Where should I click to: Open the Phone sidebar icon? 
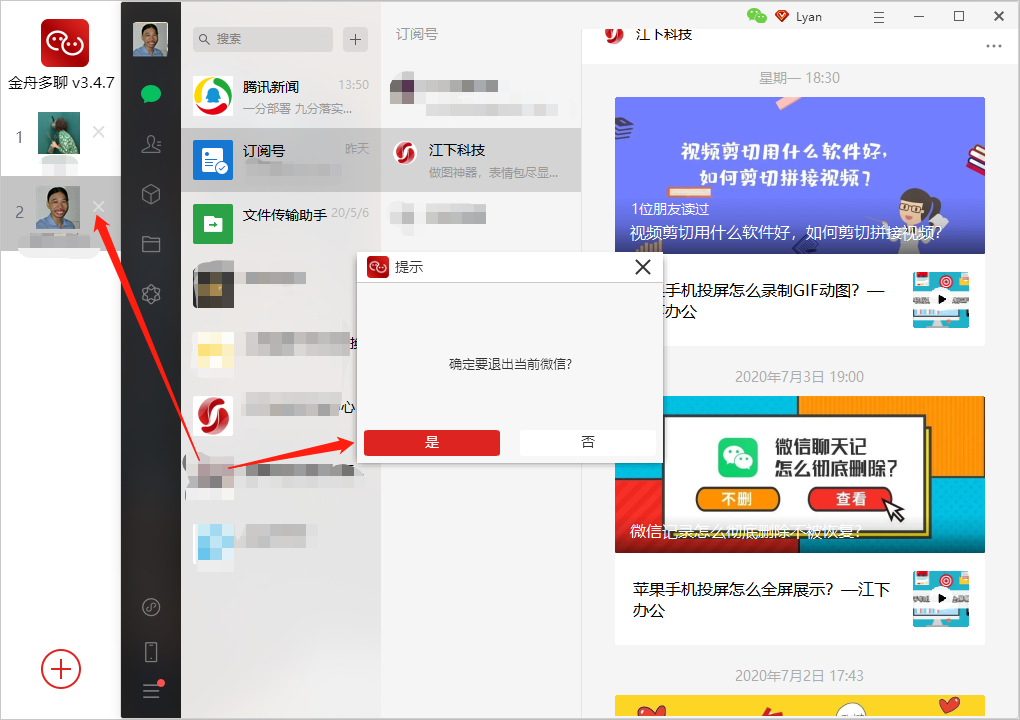(151, 652)
